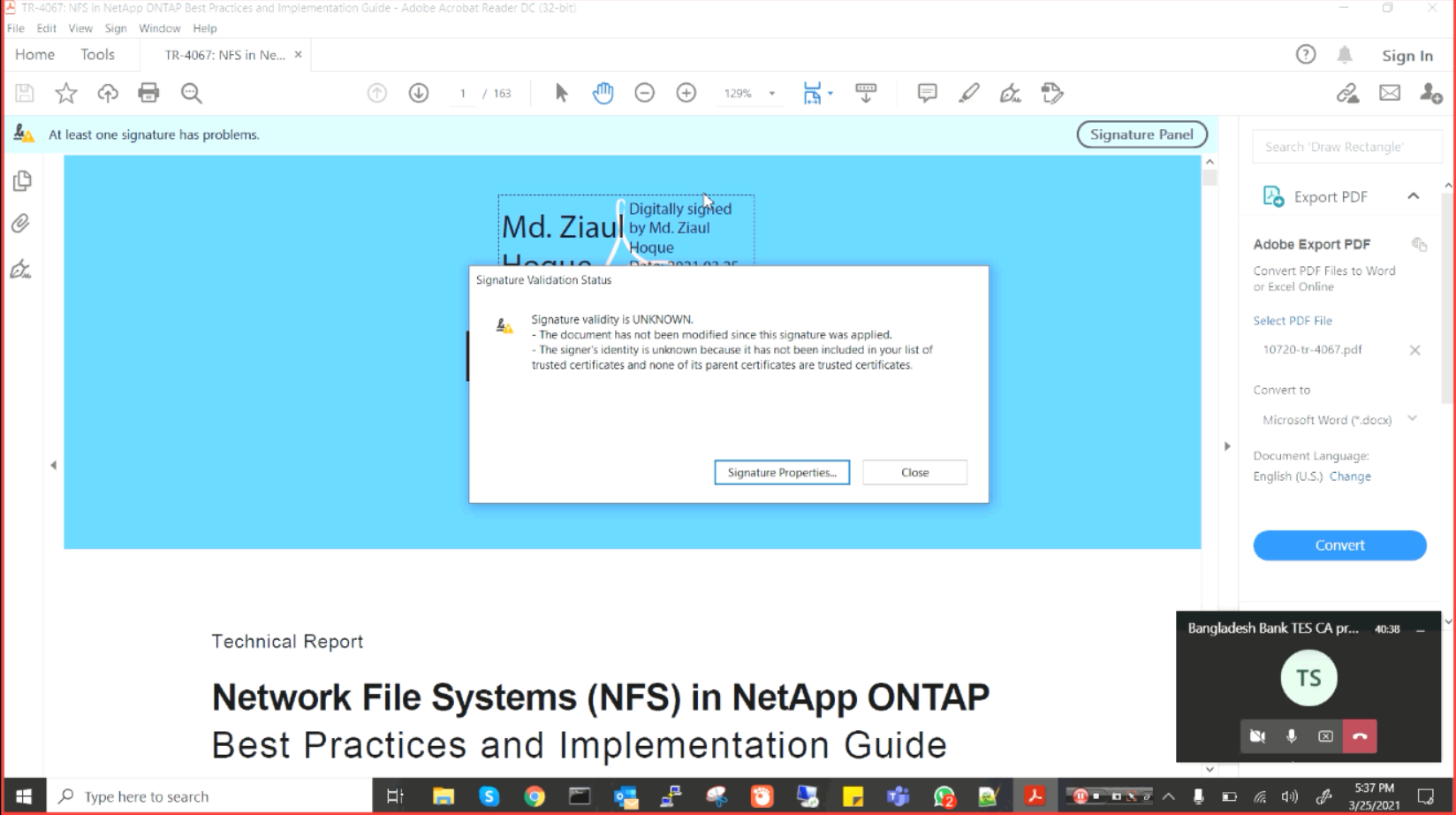Image resolution: width=1456 pixels, height=815 pixels.
Task: Open the find text magnifier icon
Action: [191, 93]
